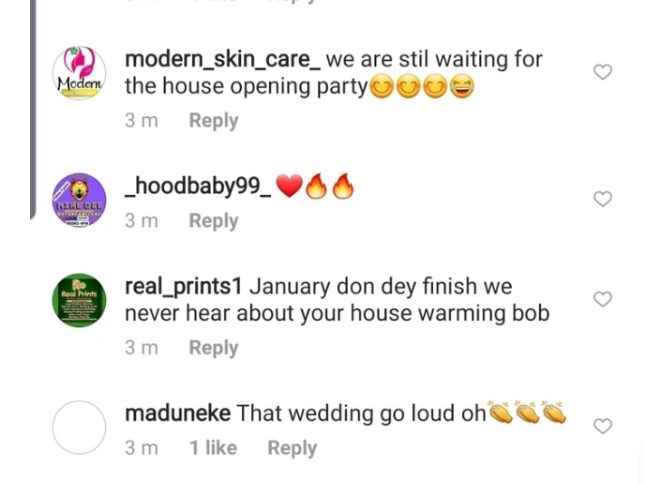This screenshot has height=485, width=660.
Task: Open real_prints1 green profile avatar
Action: (x=79, y=300)
